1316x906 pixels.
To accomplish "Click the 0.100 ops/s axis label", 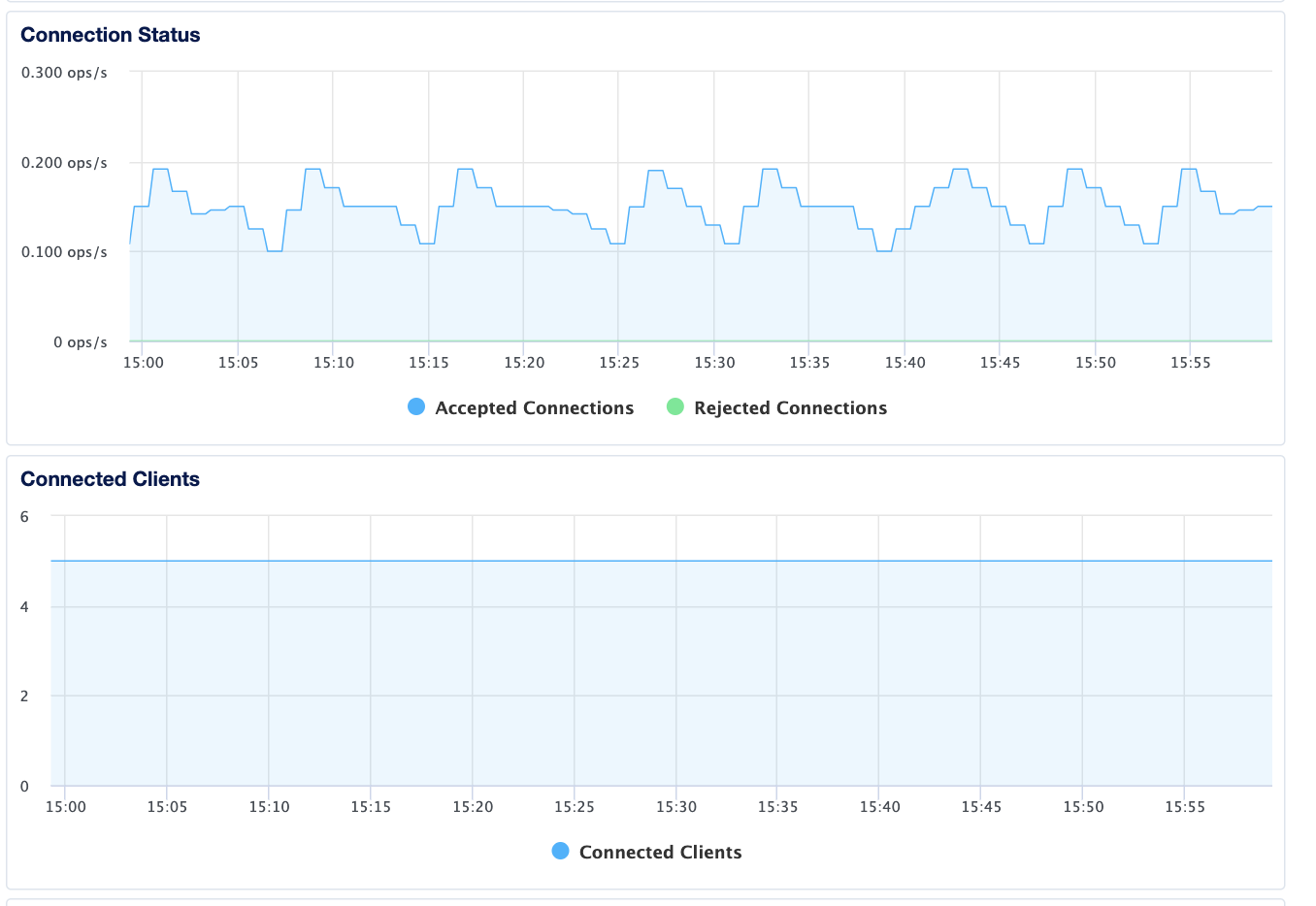I will (64, 252).
